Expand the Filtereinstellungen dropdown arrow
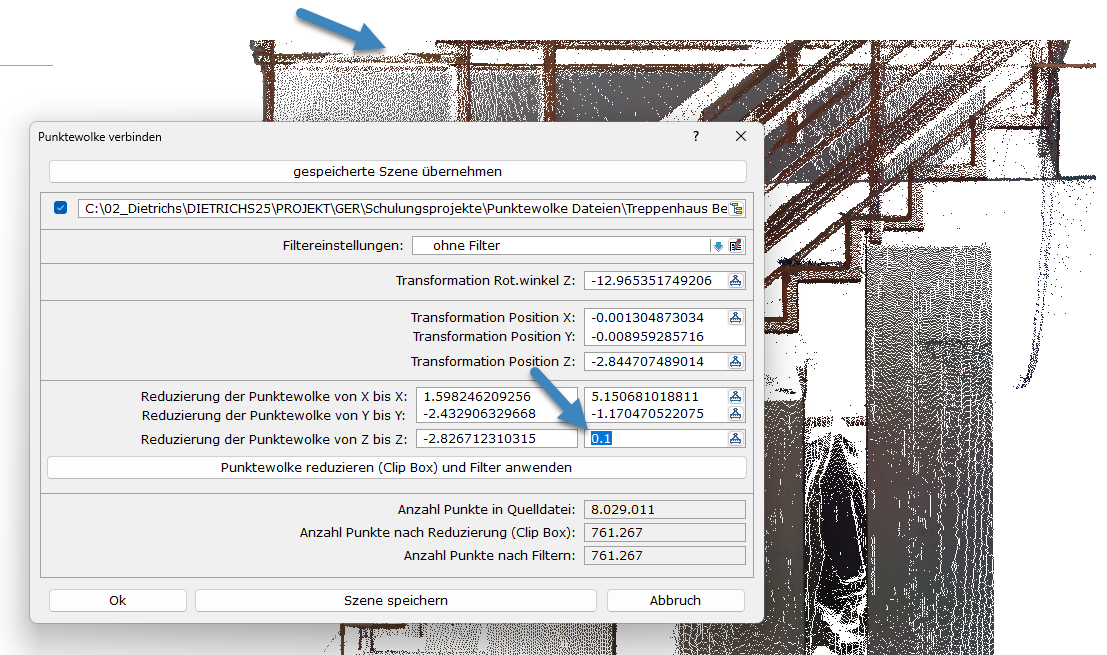 [718, 246]
